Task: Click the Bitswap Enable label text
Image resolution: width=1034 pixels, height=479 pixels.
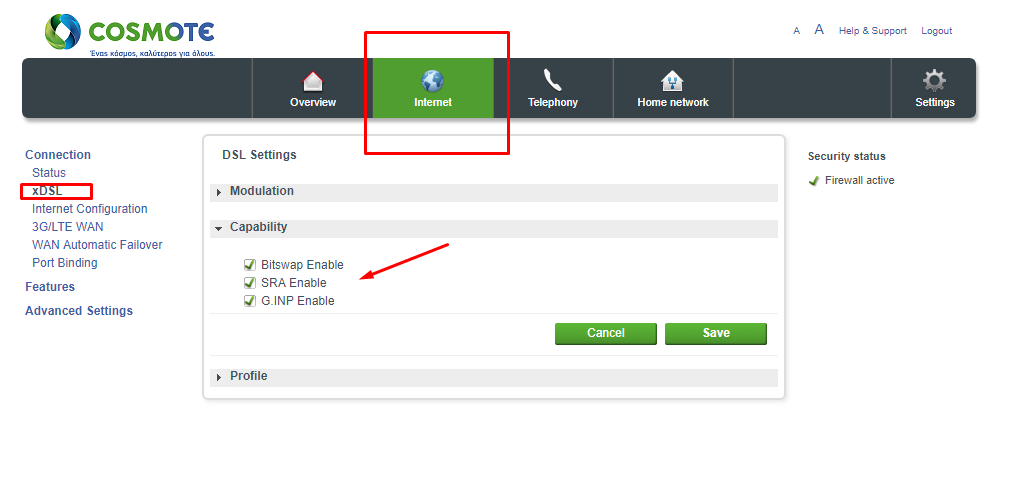Action: click(302, 265)
